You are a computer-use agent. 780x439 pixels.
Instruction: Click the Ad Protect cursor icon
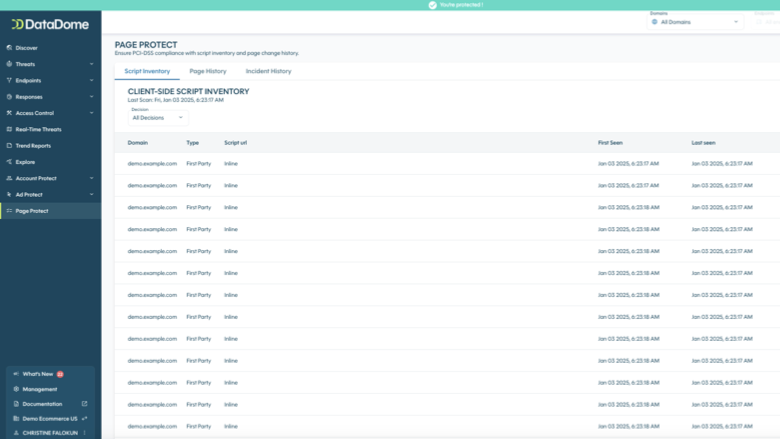coord(9,194)
